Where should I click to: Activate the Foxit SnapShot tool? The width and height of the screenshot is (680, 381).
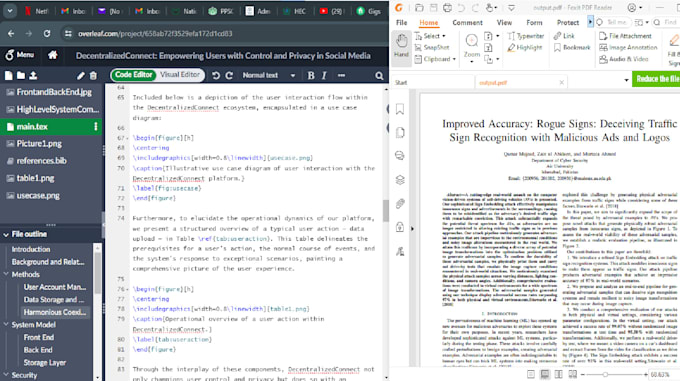(432, 47)
